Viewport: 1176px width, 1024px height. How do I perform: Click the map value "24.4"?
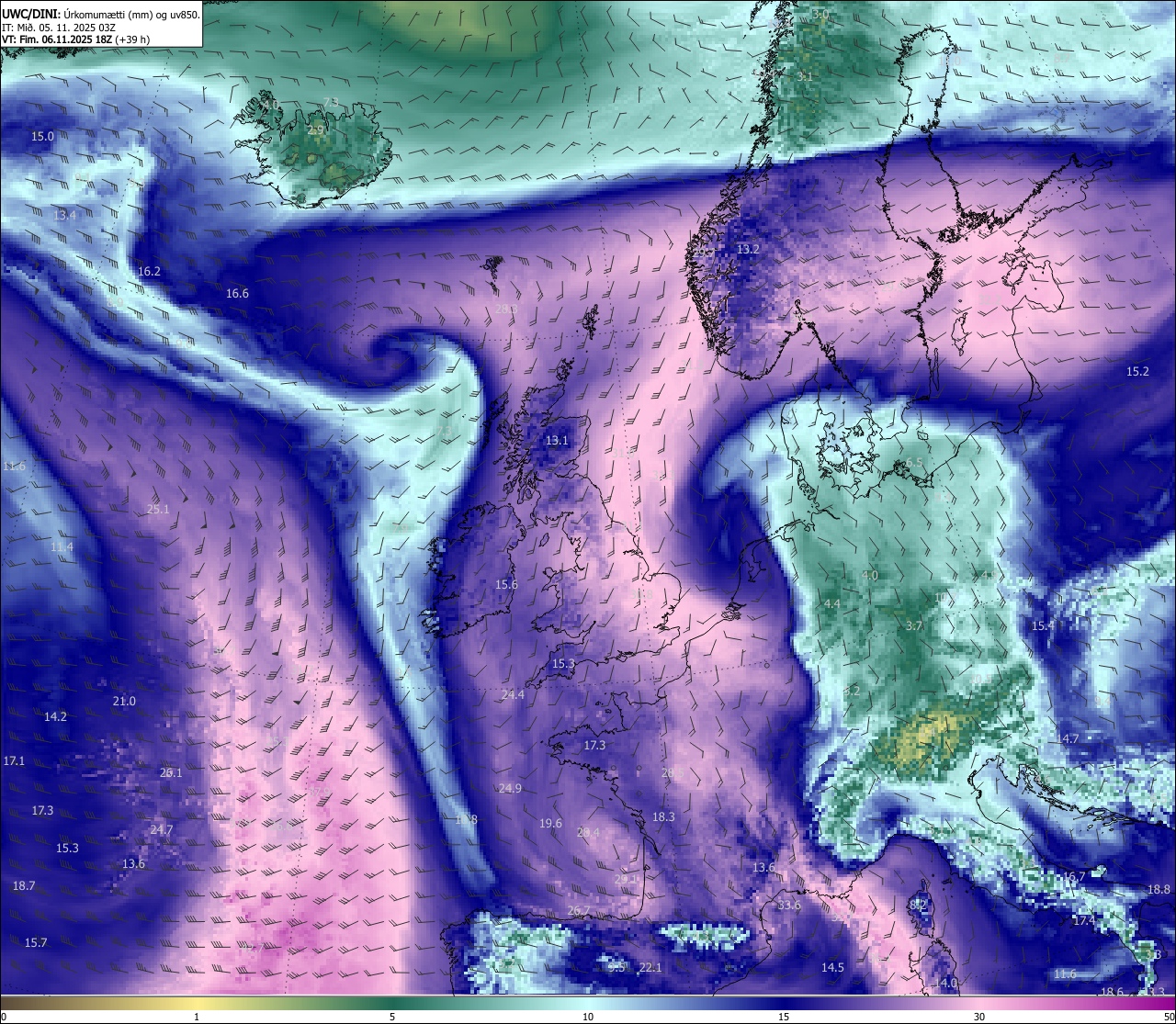coord(513,694)
